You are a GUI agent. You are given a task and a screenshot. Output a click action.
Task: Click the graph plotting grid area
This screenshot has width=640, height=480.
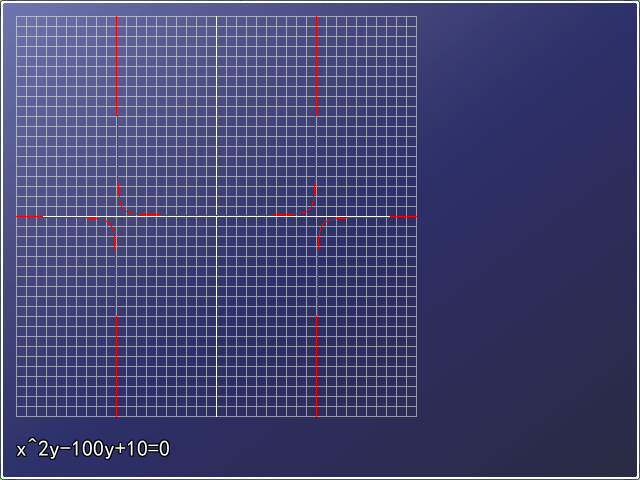click(x=216, y=216)
